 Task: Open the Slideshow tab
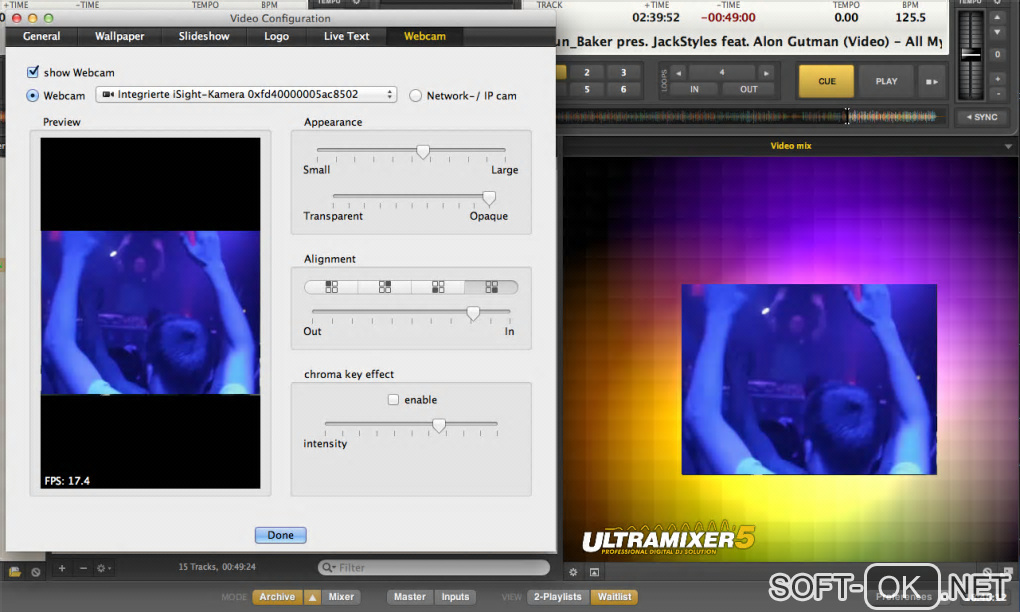(x=204, y=36)
